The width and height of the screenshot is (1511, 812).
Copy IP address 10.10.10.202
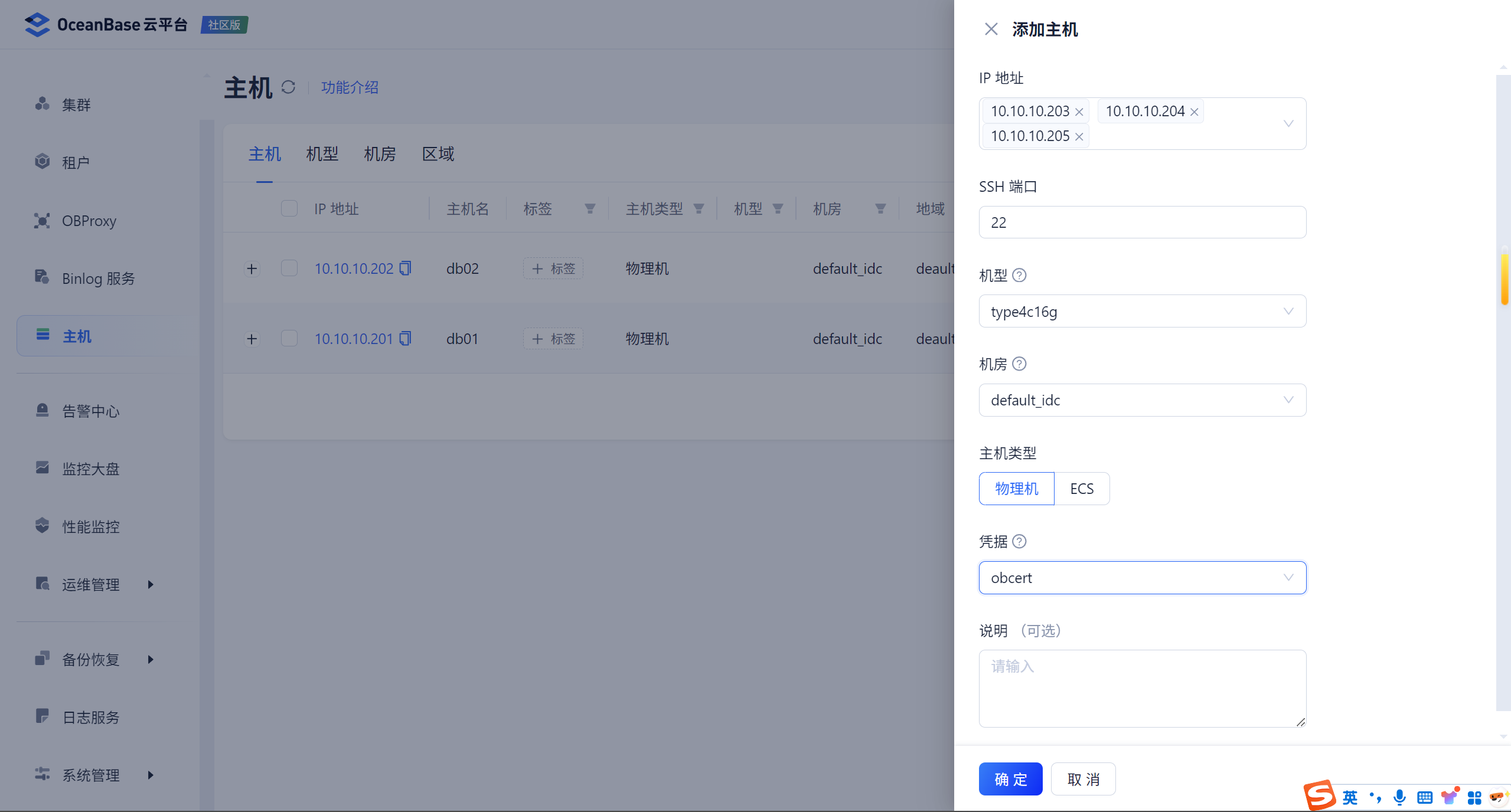(x=405, y=269)
